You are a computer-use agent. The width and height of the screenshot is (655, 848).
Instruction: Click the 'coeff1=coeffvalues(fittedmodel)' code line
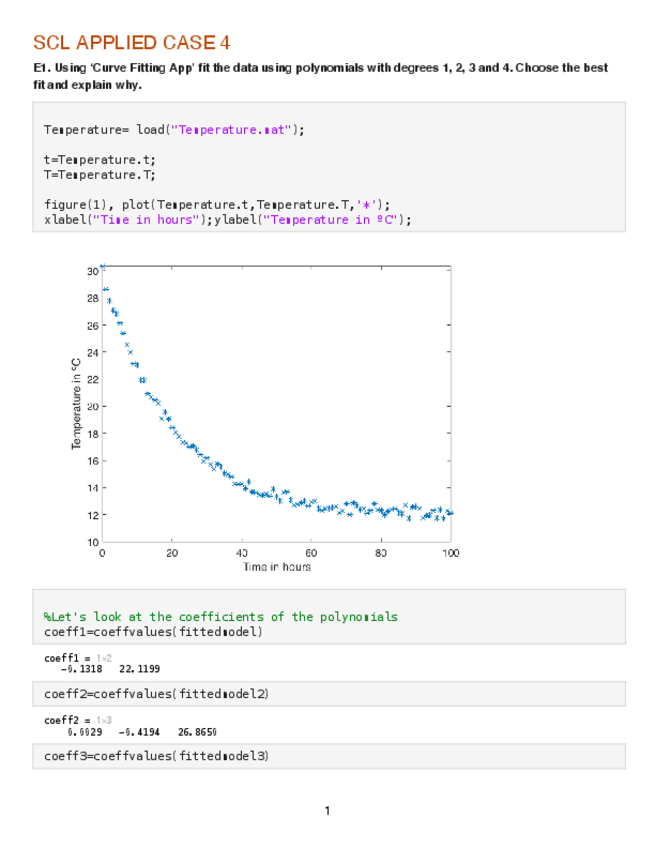pyautogui.click(x=154, y=632)
